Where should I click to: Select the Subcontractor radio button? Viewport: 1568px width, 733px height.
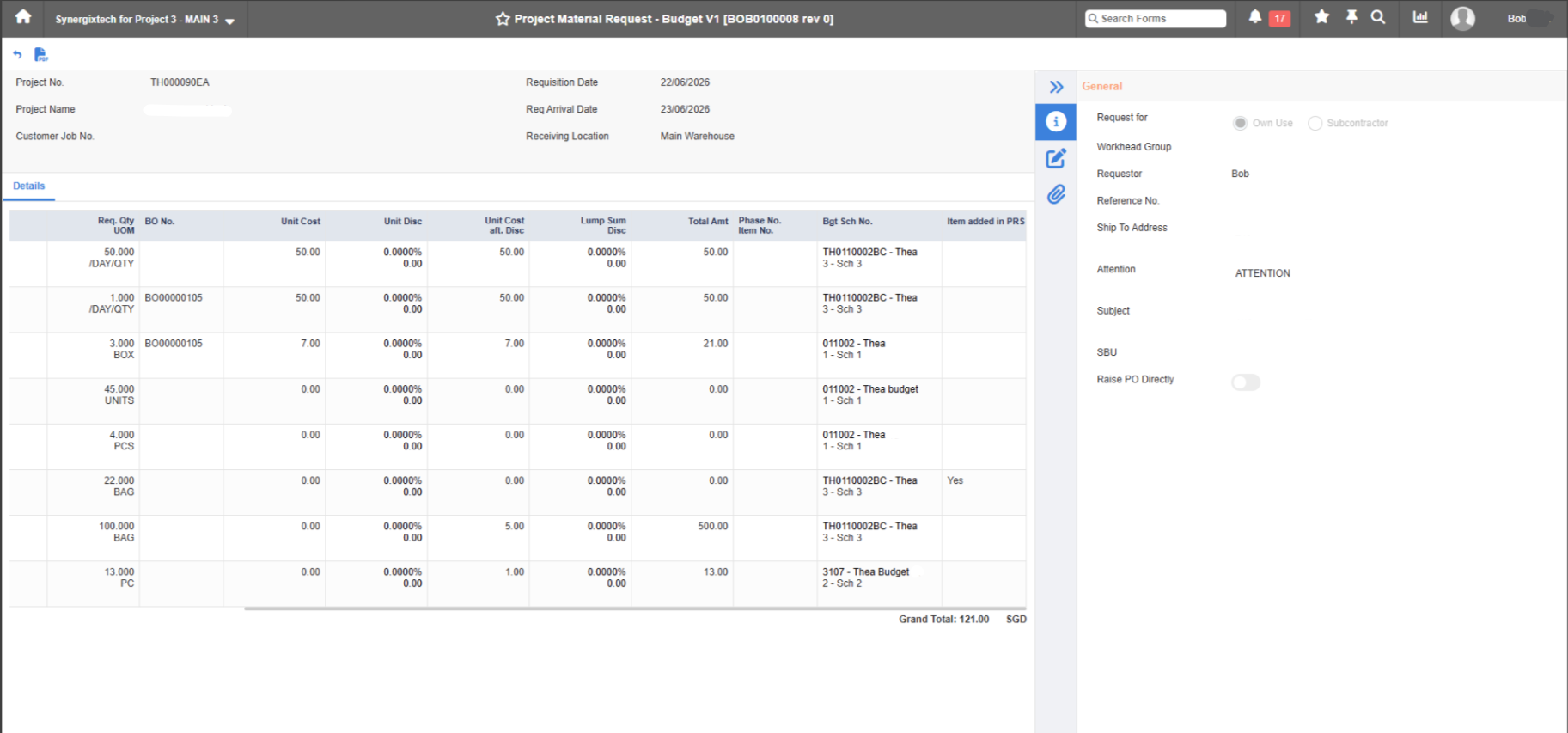(1315, 123)
